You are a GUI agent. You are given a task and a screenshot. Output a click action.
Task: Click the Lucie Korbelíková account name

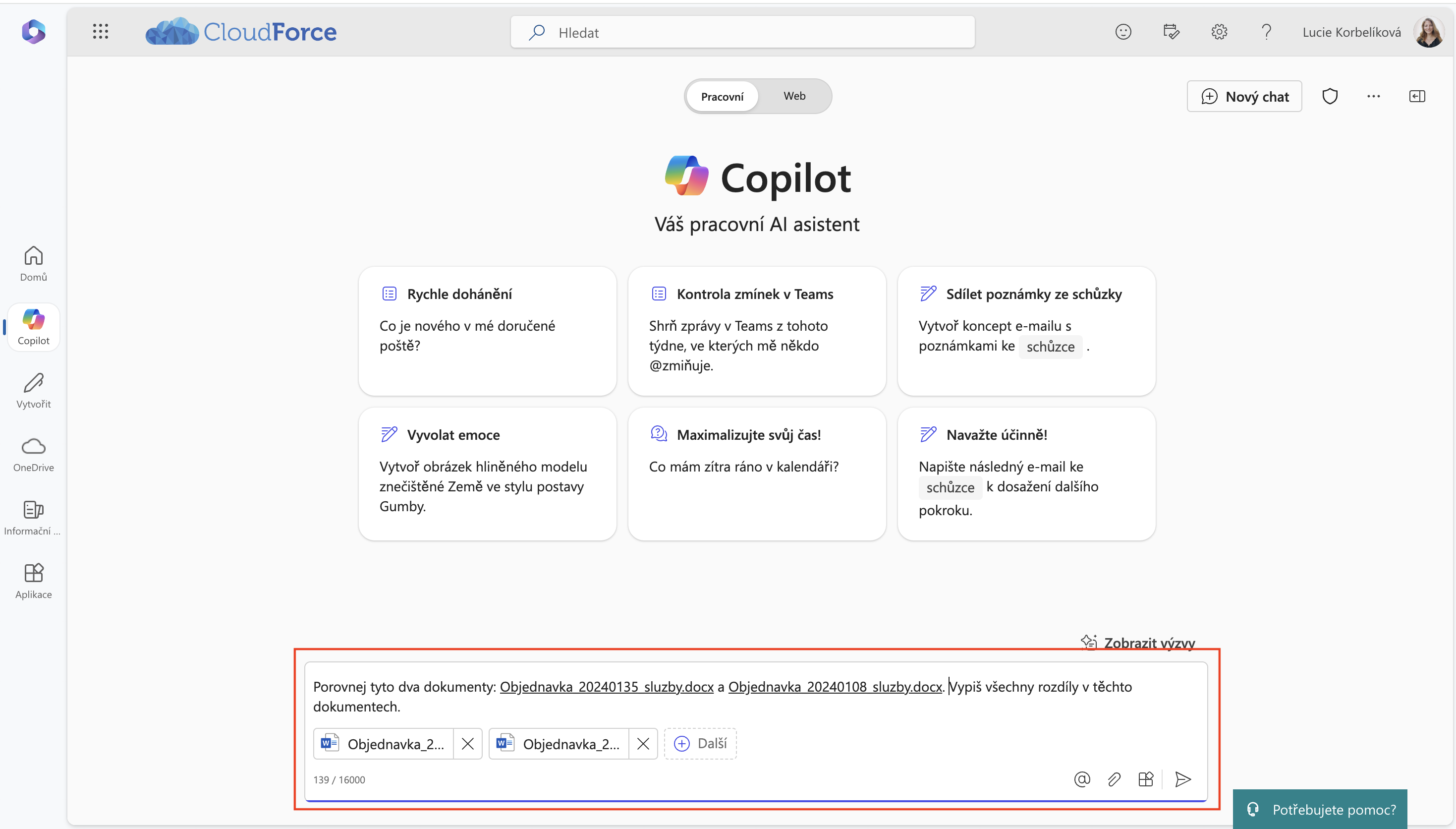click(1351, 32)
